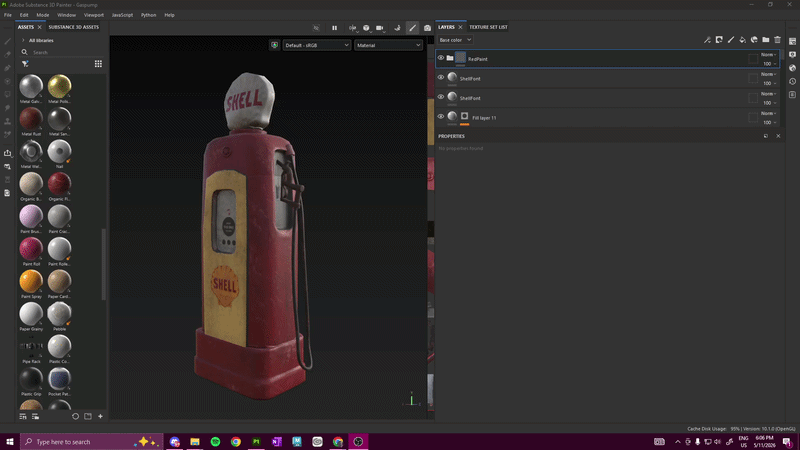Open the Default - sRGB dropdown
Screen dimensions: 800x450
point(317,45)
